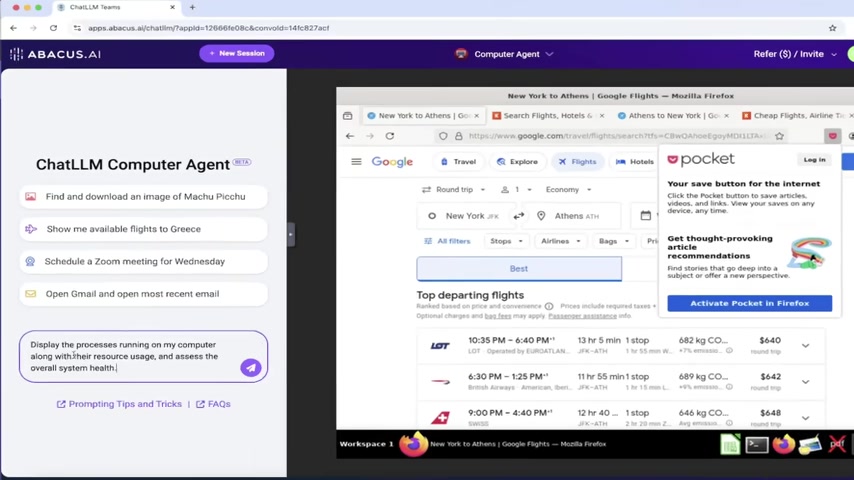Open Prompting Tips and Tricks link
This screenshot has width=854, height=480.
point(119,404)
